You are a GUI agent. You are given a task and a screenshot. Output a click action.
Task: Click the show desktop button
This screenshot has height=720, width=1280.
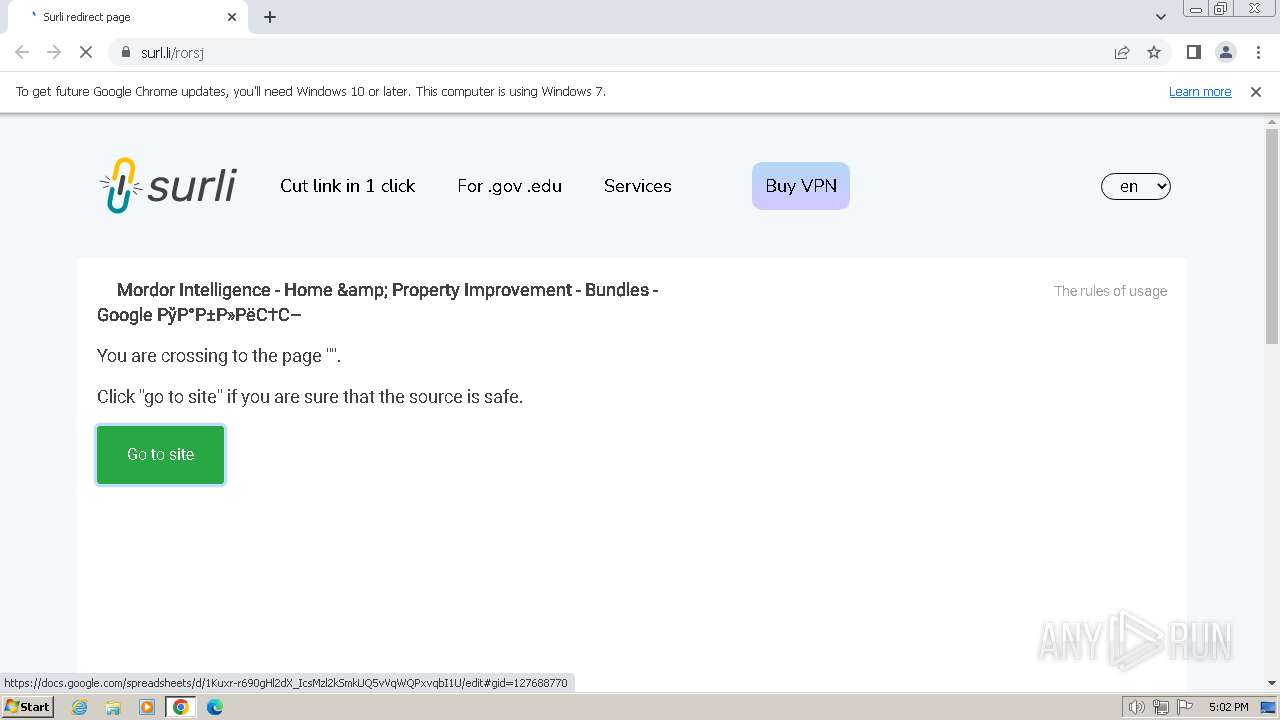[x=1270, y=707]
